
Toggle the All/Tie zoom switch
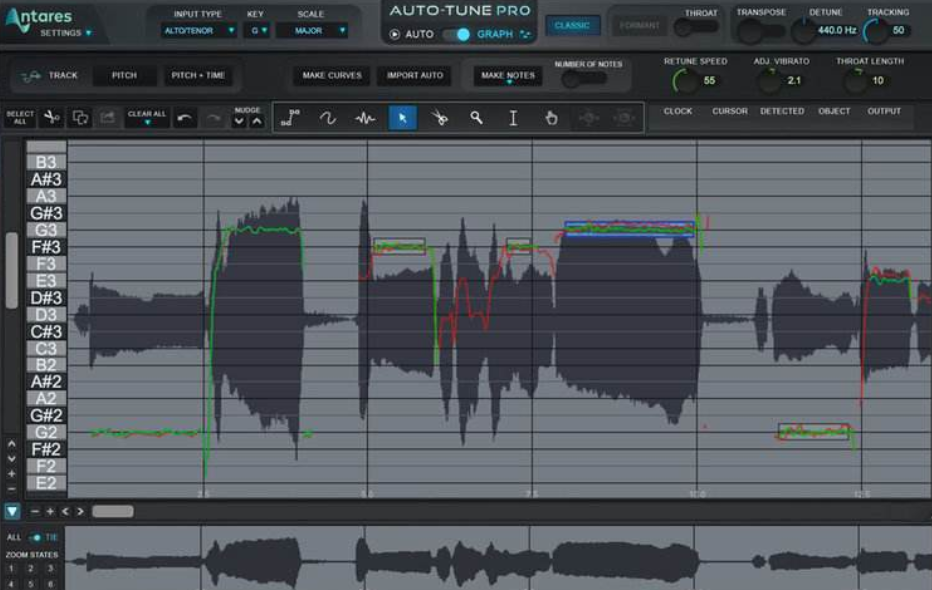(x=35, y=538)
